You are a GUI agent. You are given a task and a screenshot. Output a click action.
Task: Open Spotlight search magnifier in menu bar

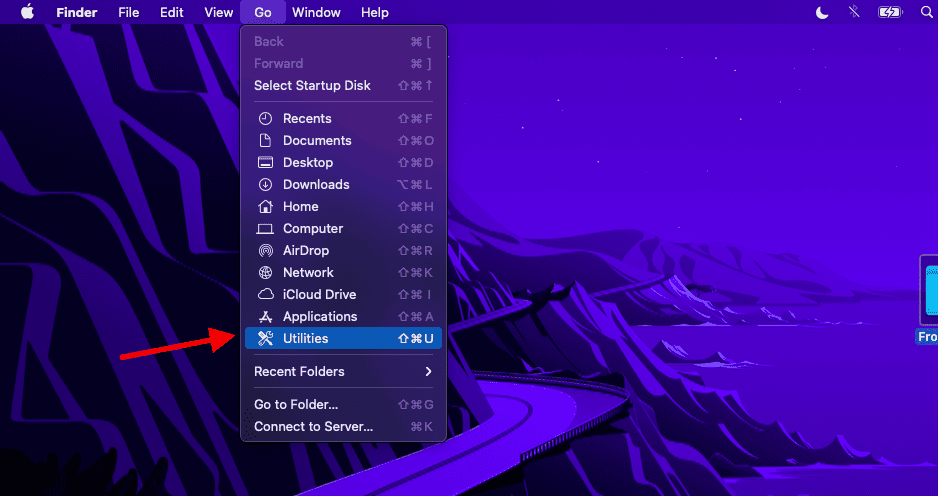pyautogui.click(x=925, y=12)
